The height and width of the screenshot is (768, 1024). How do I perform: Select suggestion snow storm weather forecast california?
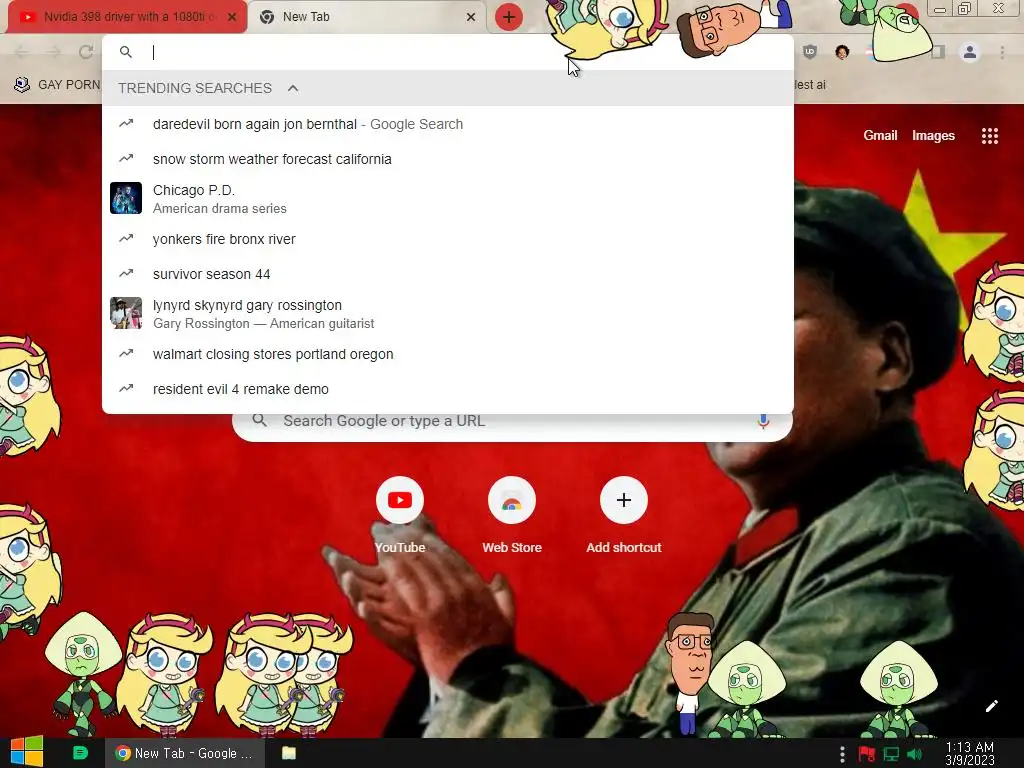448,159
